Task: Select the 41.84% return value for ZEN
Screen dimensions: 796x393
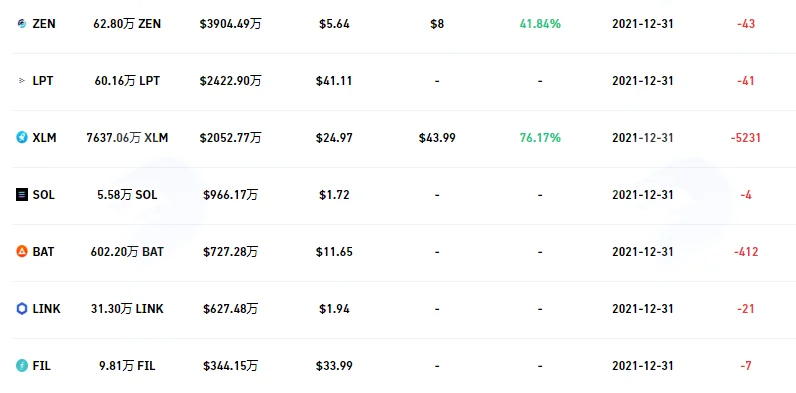Action: coord(540,24)
